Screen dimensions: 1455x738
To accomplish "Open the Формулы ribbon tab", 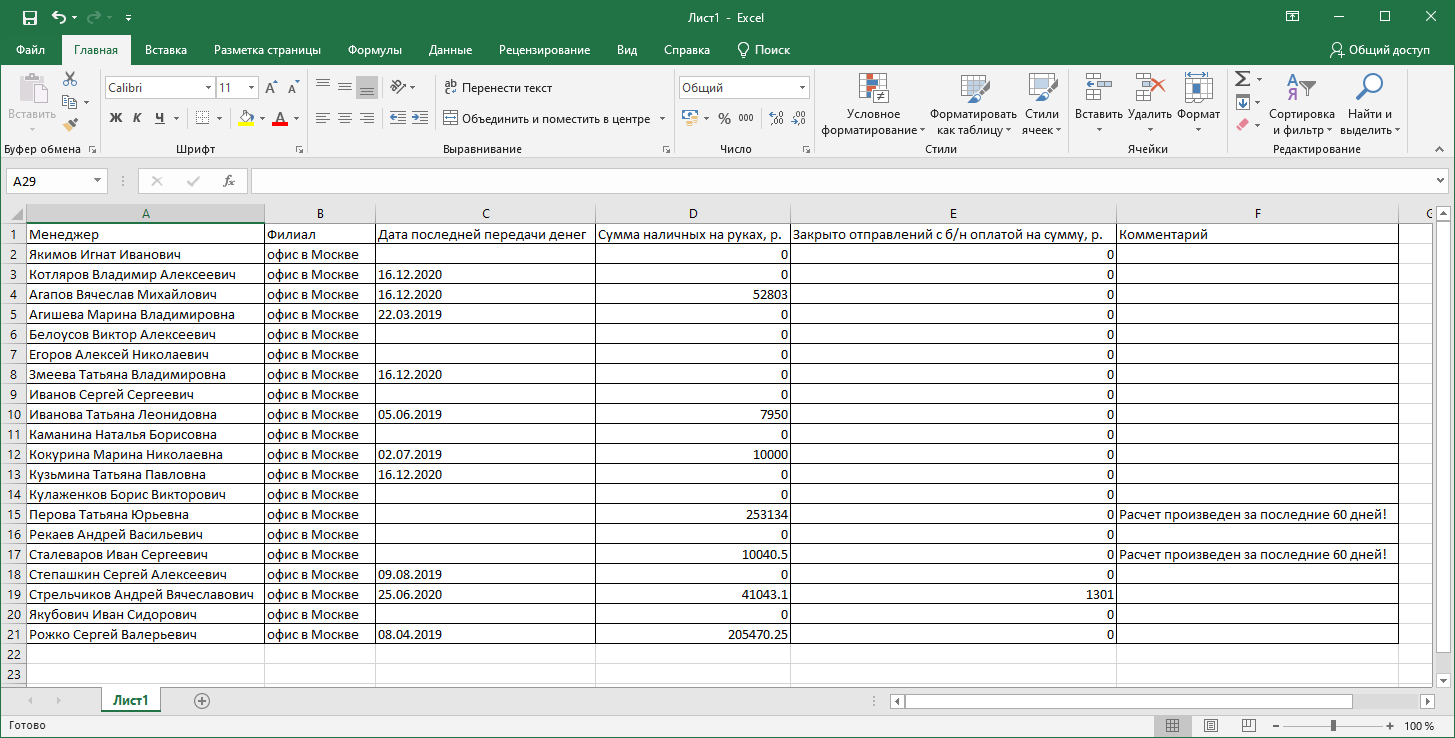I will tap(375, 50).
